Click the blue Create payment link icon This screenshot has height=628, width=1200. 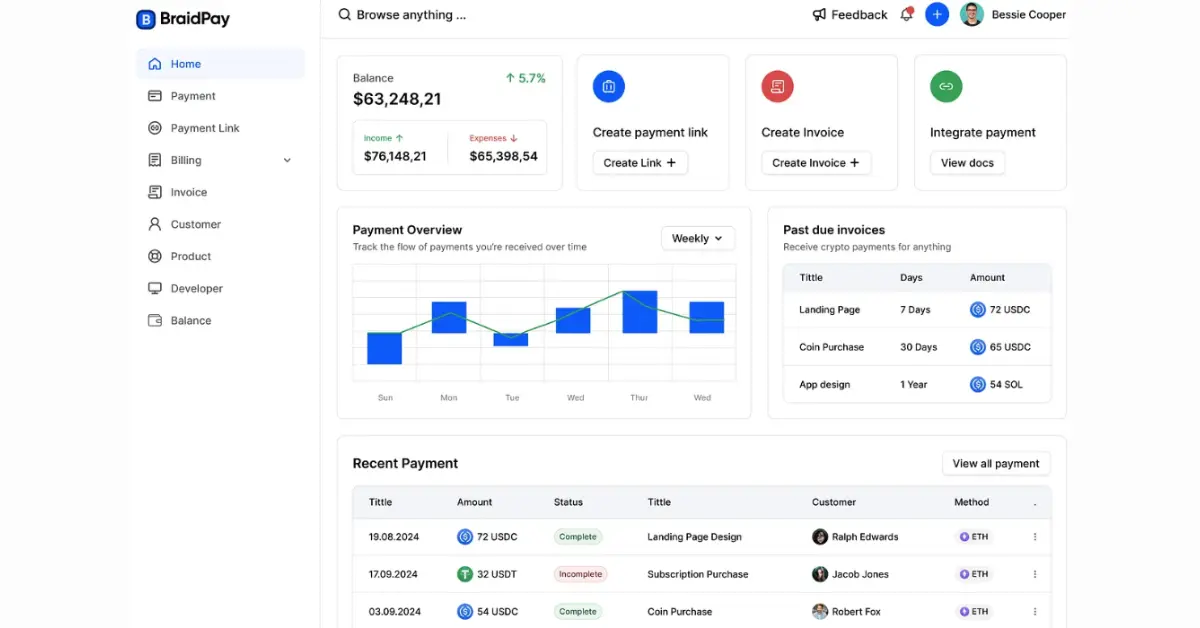click(x=608, y=86)
